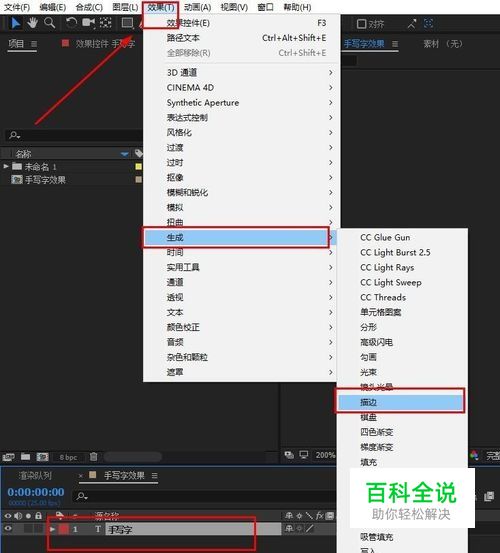Click the timeline search magnifier icon
This screenshot has width=500, height=553.
[82, 497]
